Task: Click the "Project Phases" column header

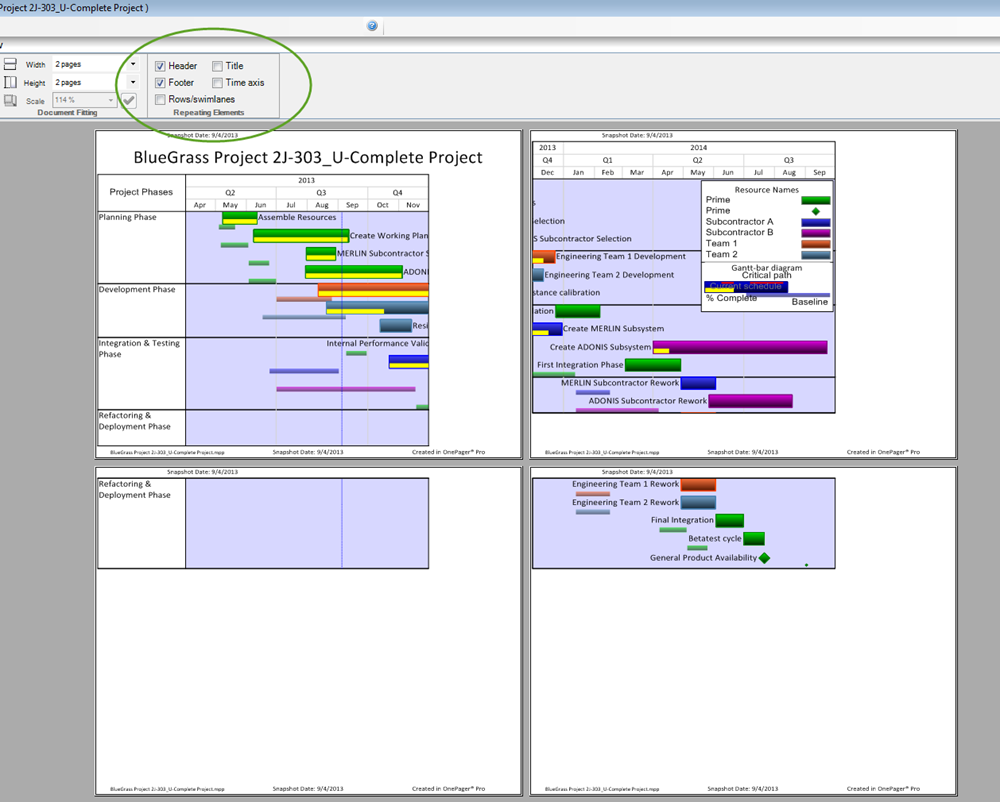Action: [141, 192]
